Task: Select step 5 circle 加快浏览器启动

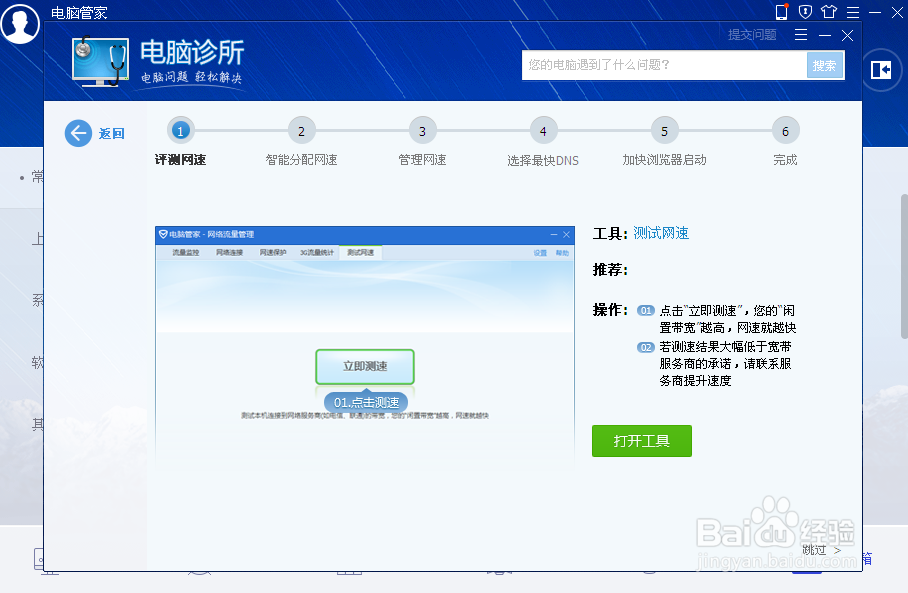Action: click(x=664, y=131)
